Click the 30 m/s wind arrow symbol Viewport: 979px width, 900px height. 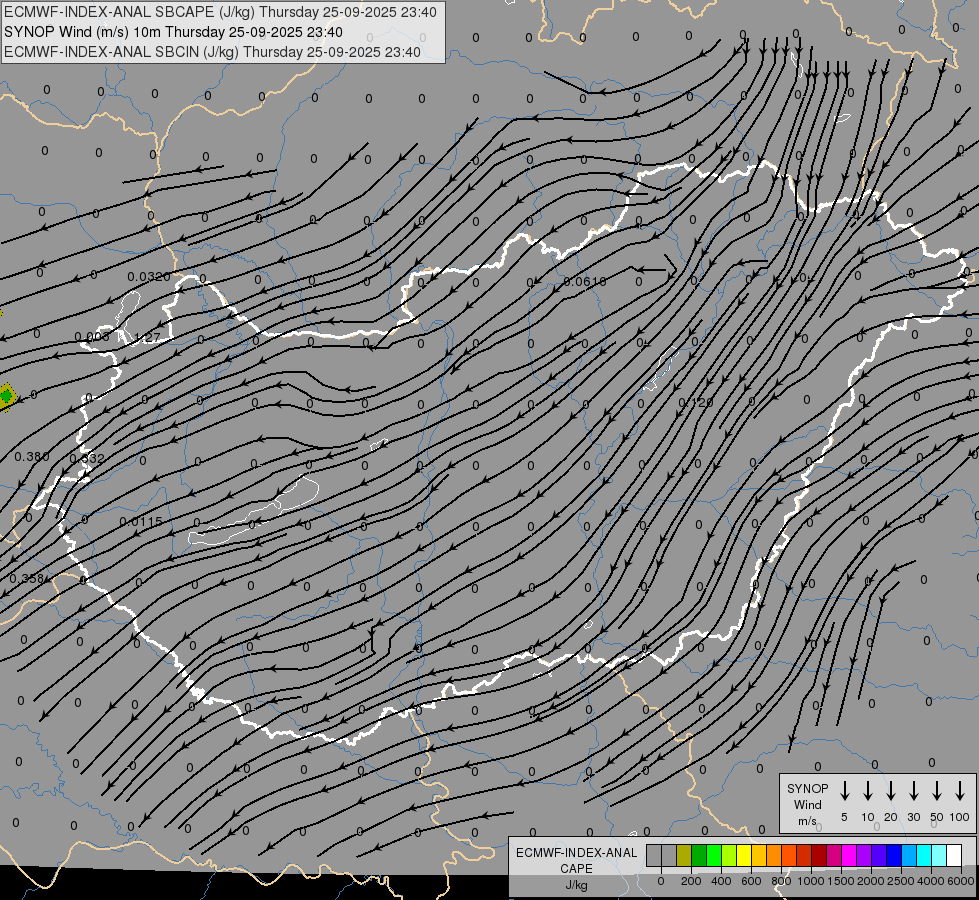tap(914, 791)
